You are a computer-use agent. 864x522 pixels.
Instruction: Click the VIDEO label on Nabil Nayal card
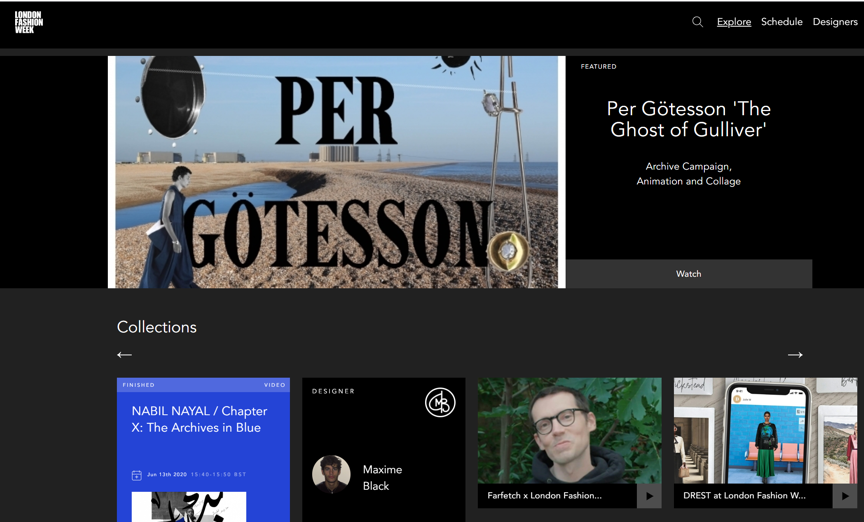274,385
